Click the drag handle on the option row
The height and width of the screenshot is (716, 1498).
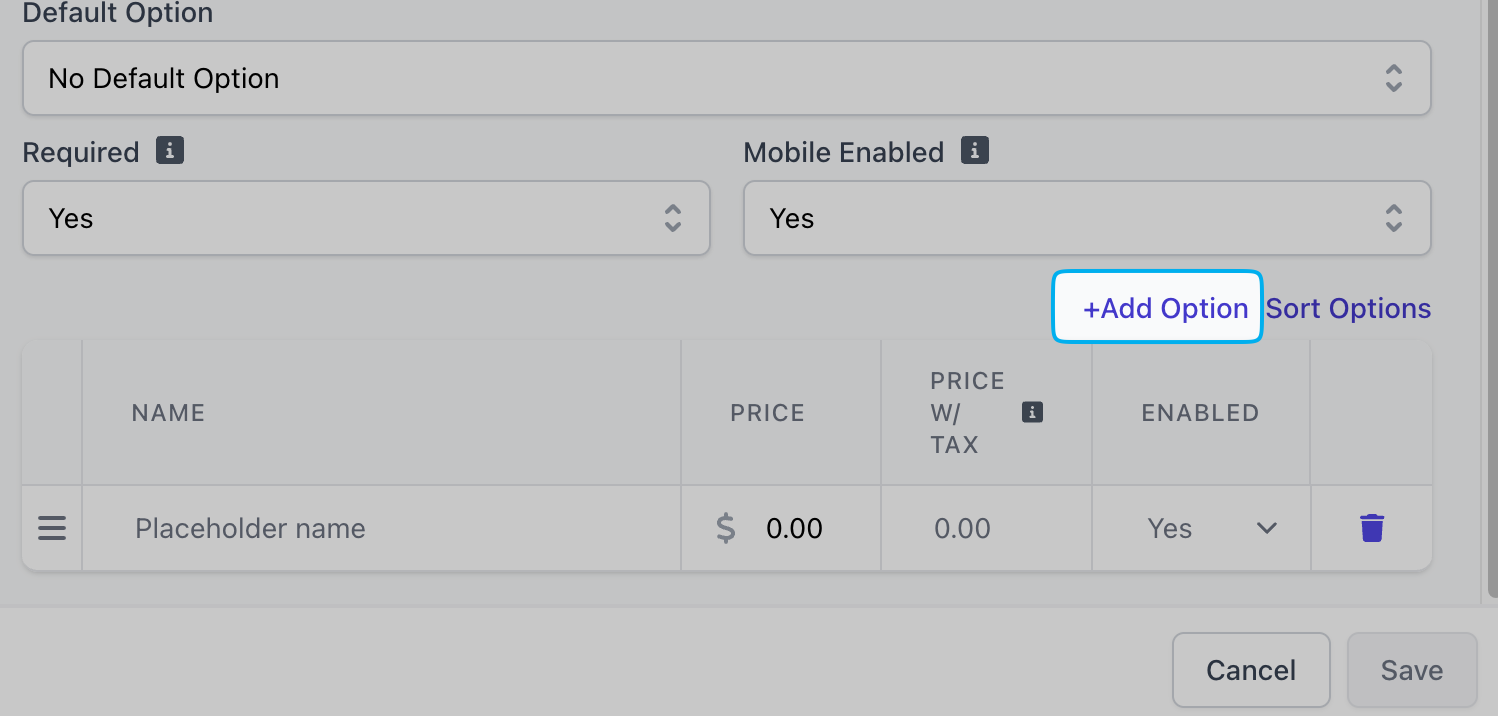point(52,528)
